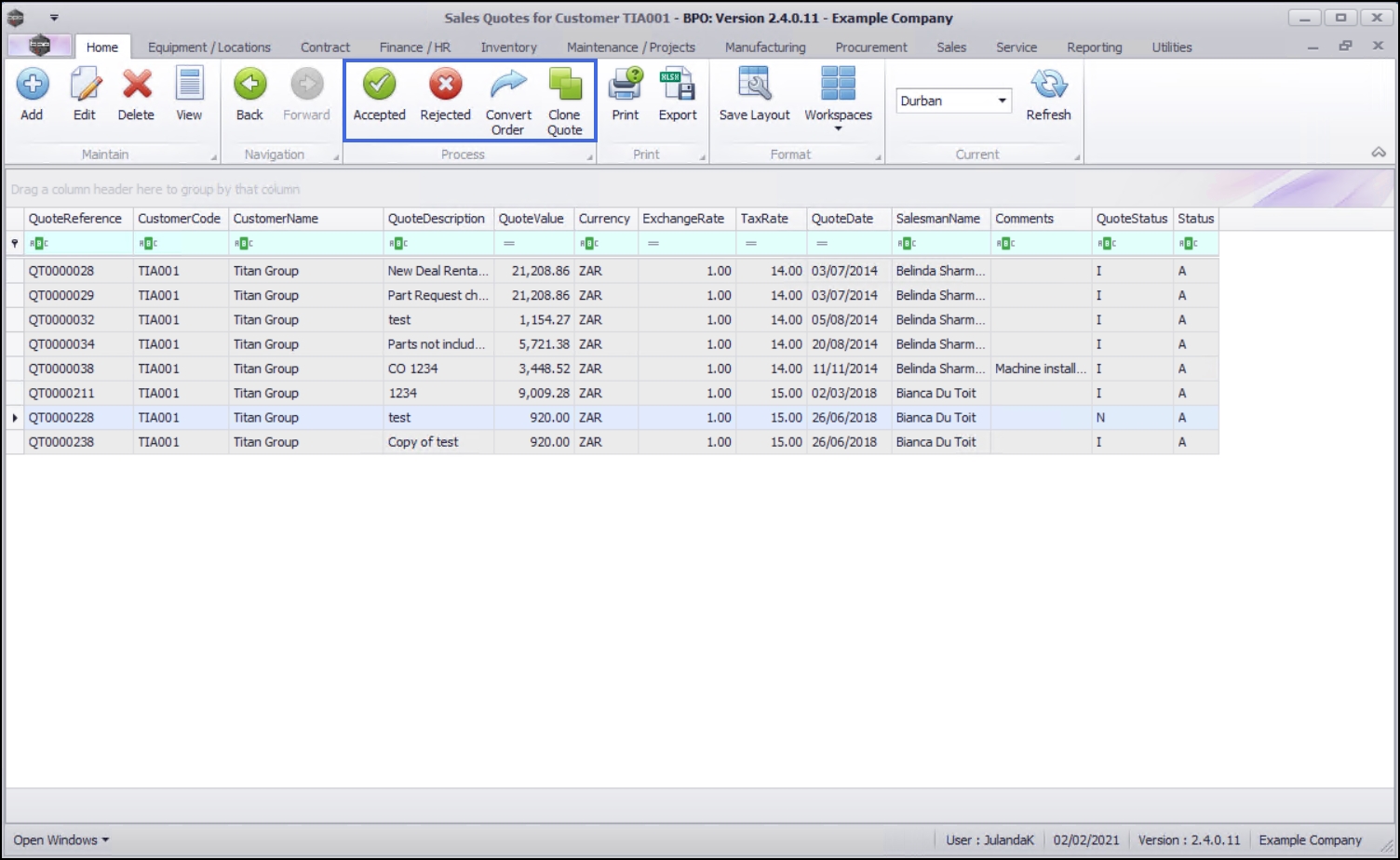
Task: Mark the quote as Accepted
Action: (x=379, y=95)
